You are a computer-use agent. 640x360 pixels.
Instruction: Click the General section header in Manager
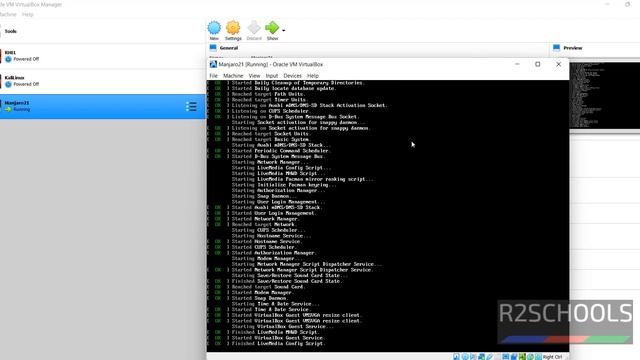point(229,48)
